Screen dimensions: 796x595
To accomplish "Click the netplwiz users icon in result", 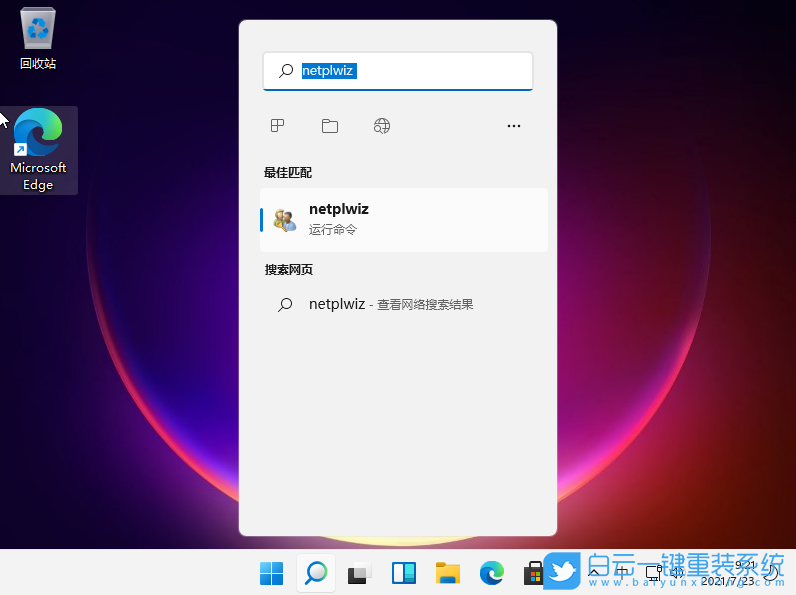I will click(285, 220).
